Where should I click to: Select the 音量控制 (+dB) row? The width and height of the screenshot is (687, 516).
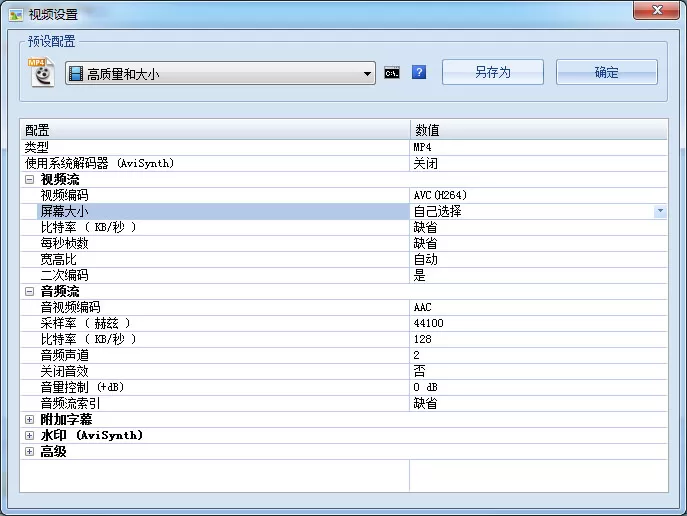344,387
